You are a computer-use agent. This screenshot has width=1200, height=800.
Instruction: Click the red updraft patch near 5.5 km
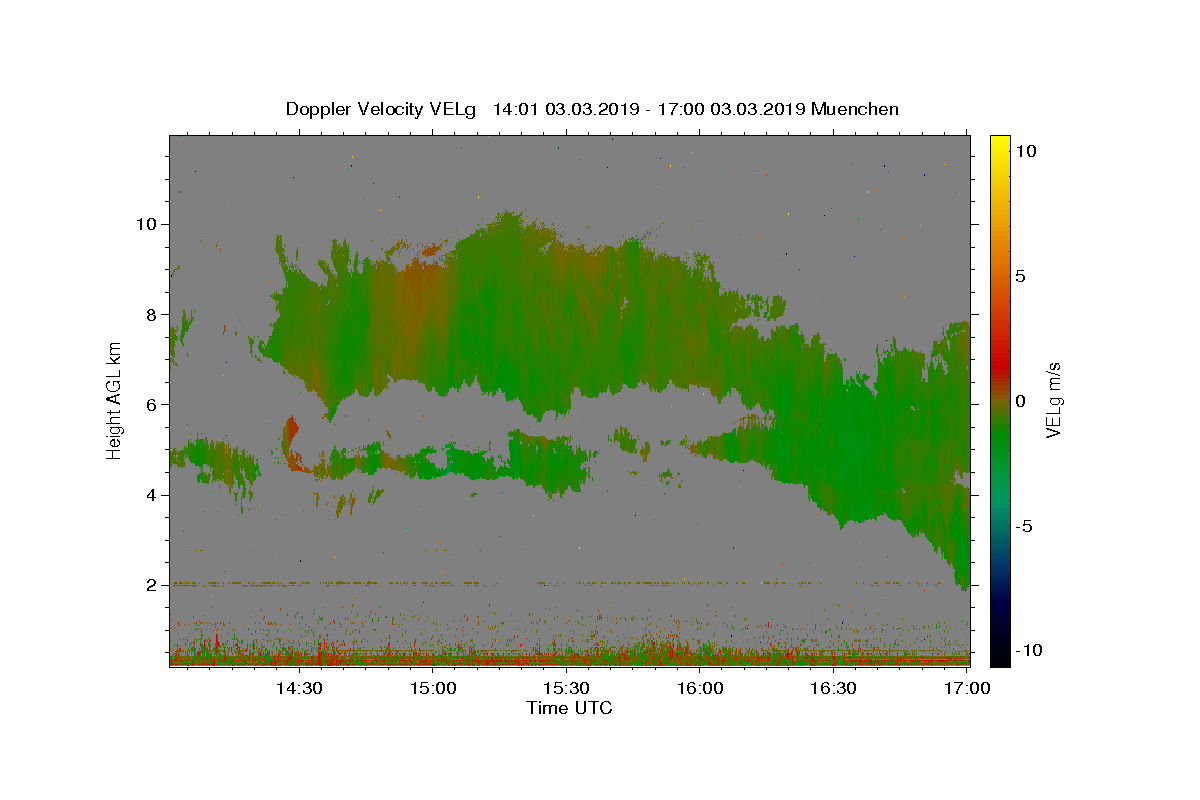click(x=291, y=440)
